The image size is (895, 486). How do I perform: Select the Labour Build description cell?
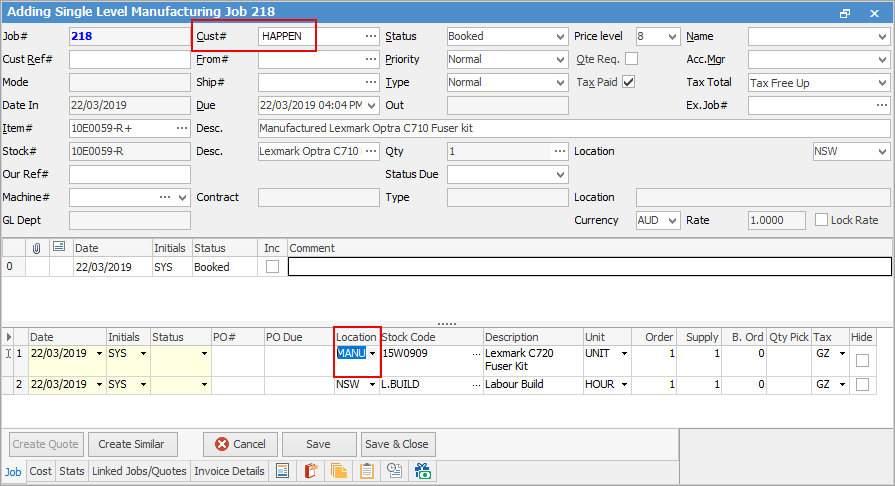[533, 384]
